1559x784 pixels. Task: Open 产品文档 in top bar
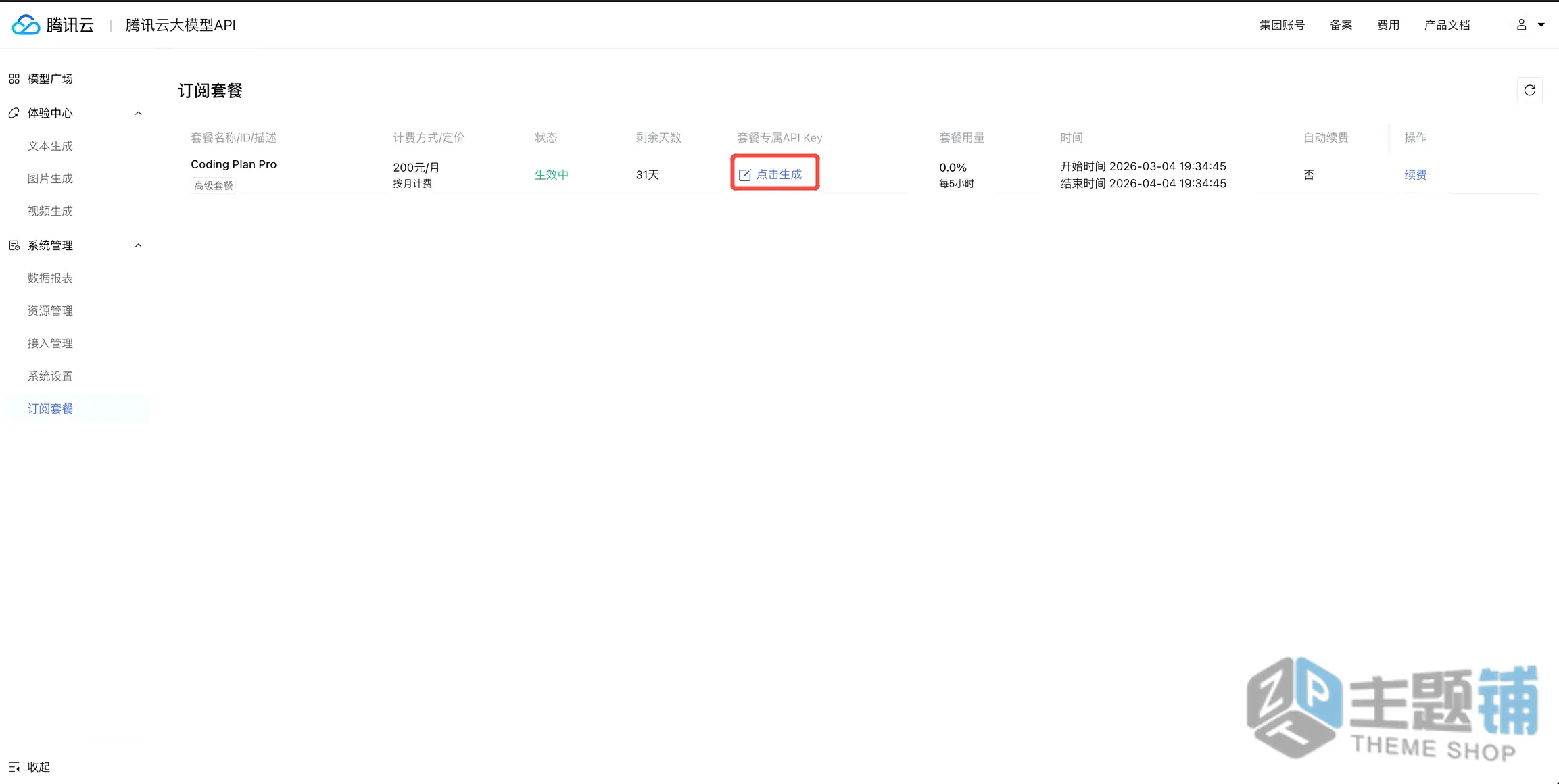coord(1447,25)
